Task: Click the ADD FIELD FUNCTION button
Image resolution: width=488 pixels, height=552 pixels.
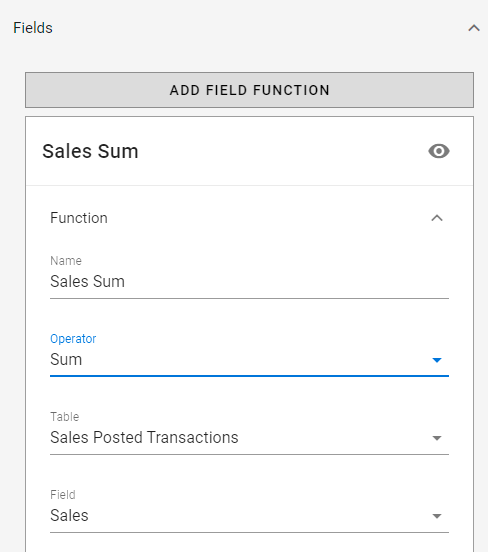Action: 249,90
